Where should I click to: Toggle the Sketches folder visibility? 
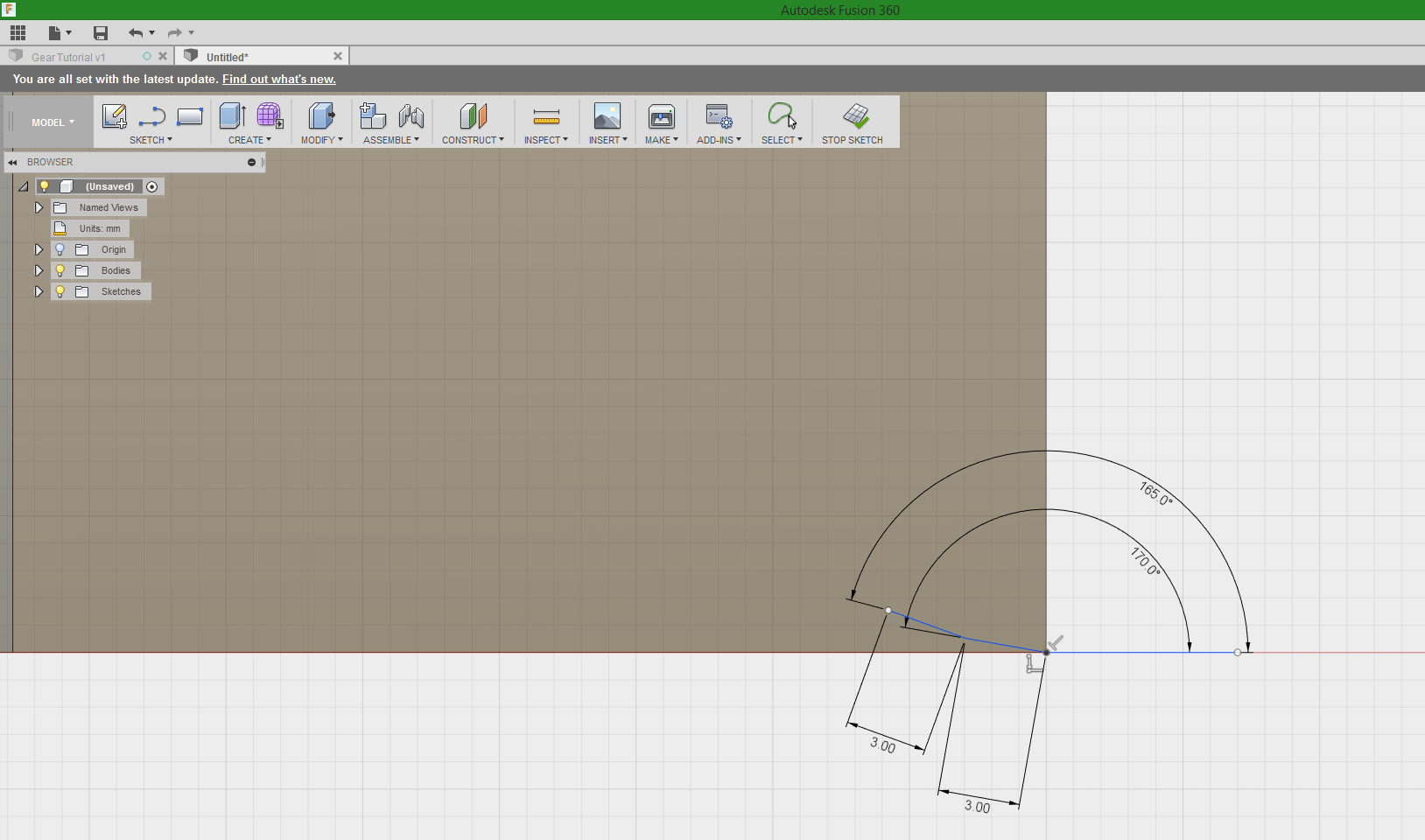[x=59, y=291]
